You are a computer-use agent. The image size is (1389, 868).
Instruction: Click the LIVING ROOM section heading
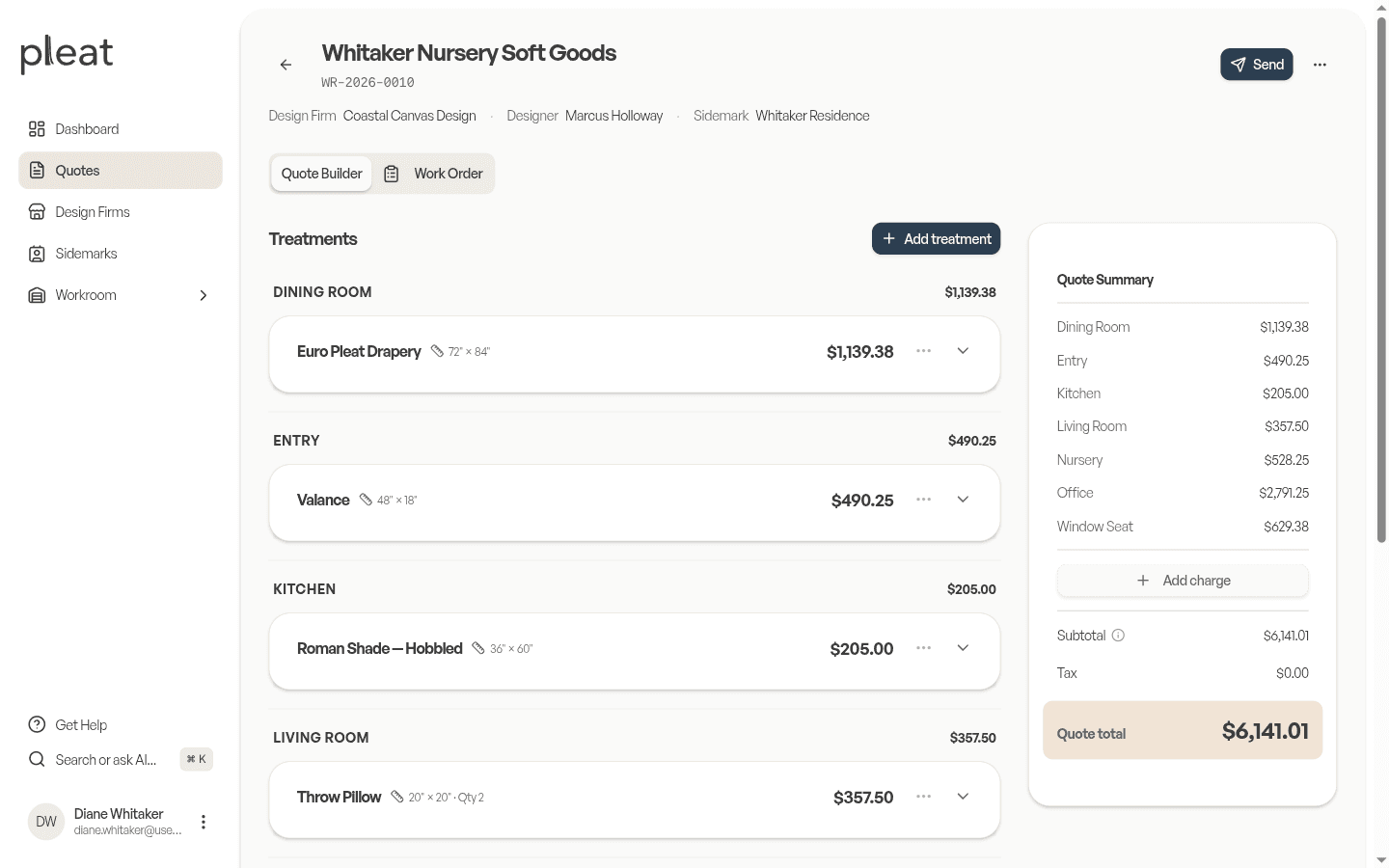[x=321, y=738]
